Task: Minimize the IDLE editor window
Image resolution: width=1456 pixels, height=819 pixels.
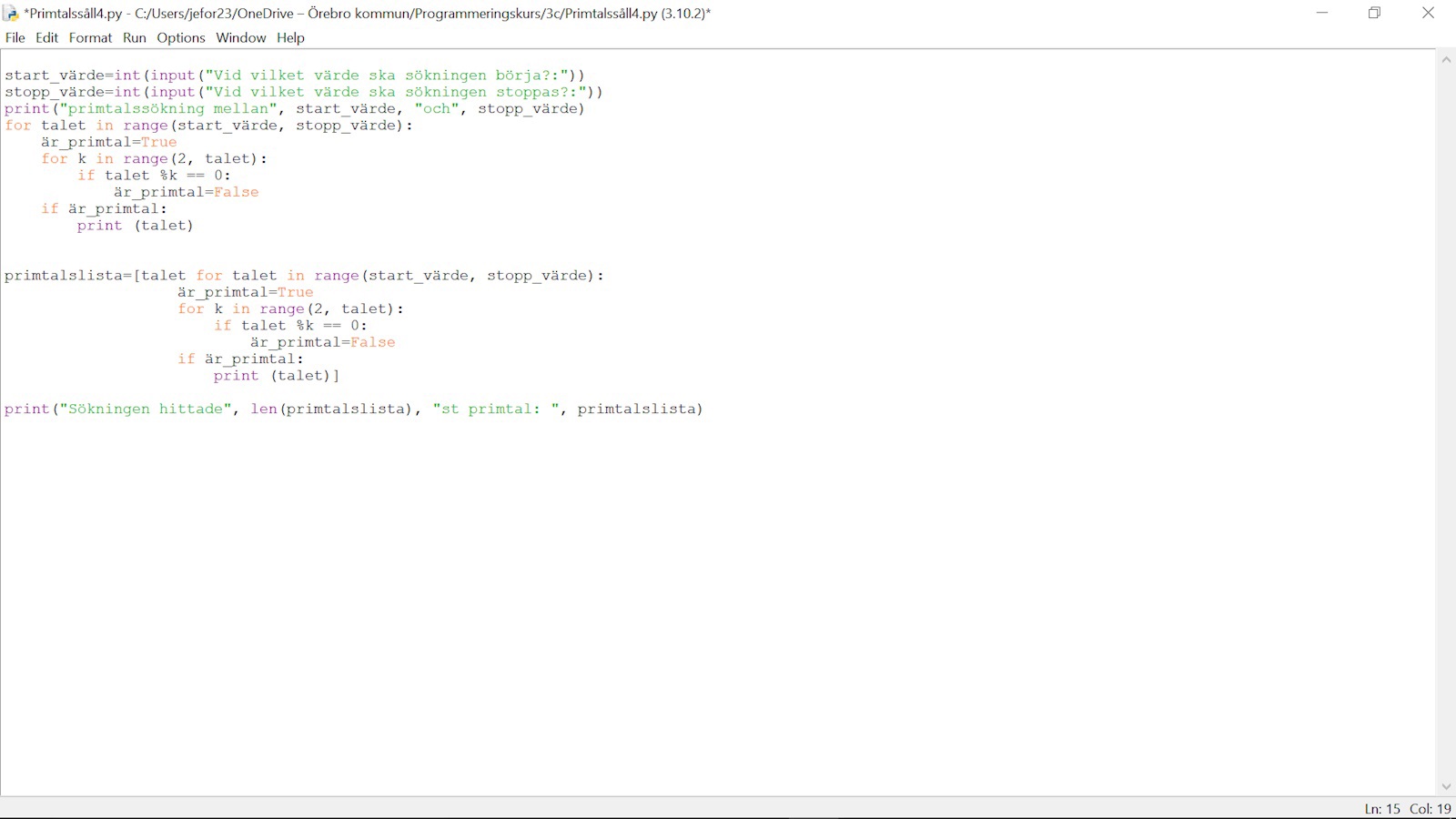Action: pos(1322,14)
